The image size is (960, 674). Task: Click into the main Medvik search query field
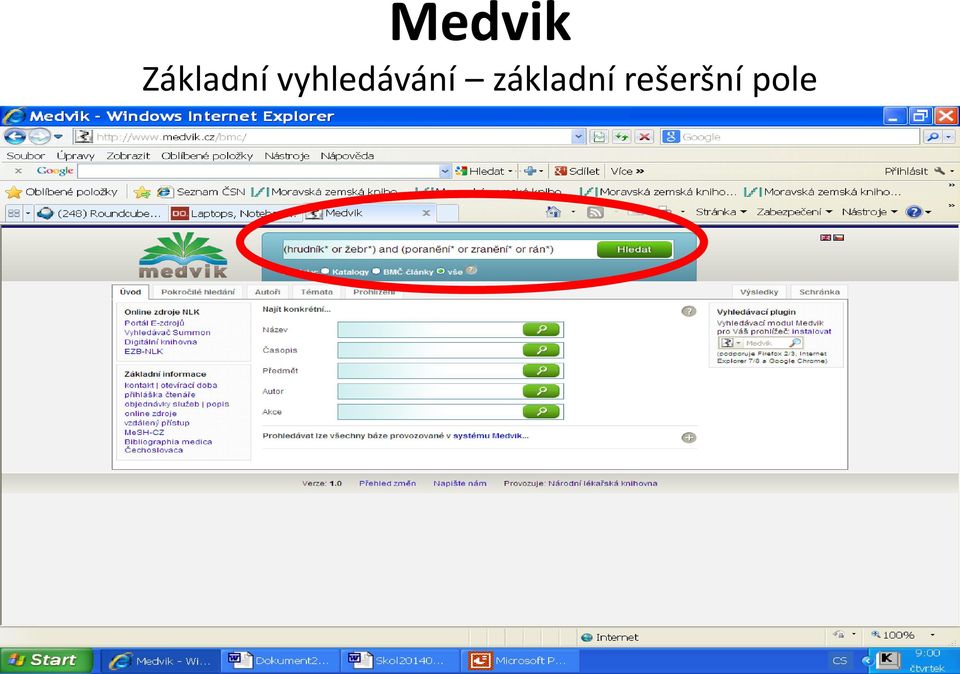(438, 249)
